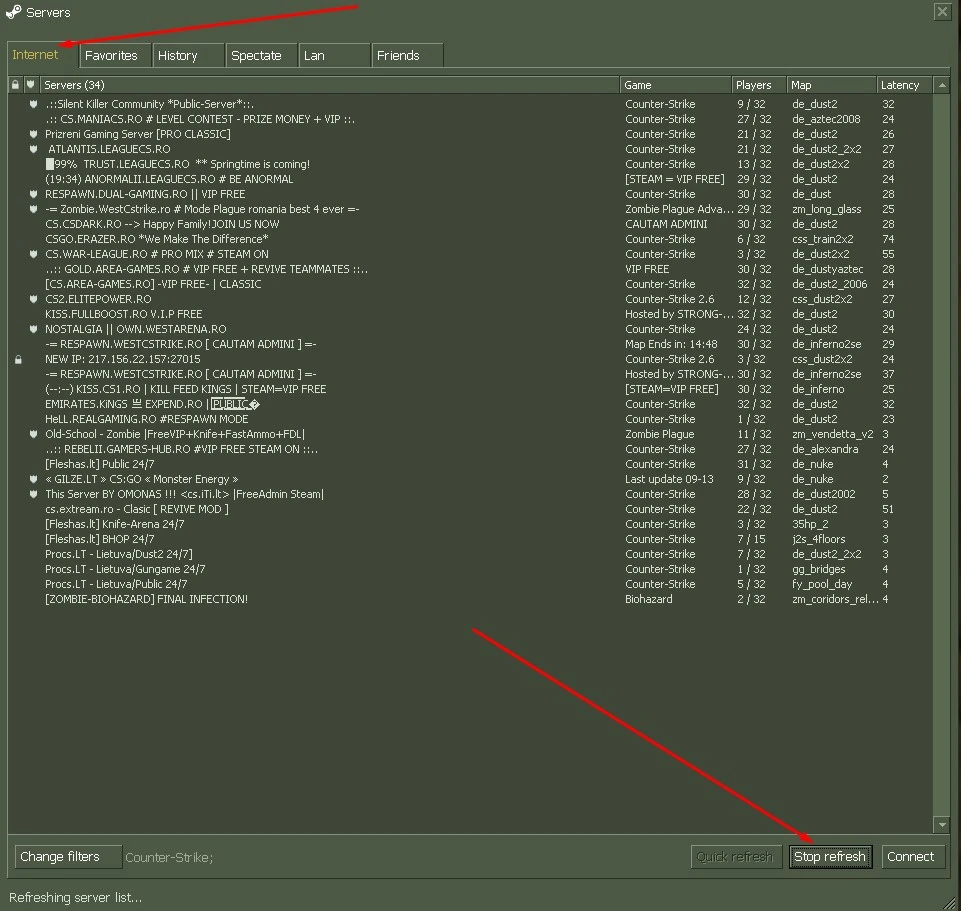The height and width of the screenshot is (911, 961).
Task: Open the Change filters panel
Action: coord(68,856)
